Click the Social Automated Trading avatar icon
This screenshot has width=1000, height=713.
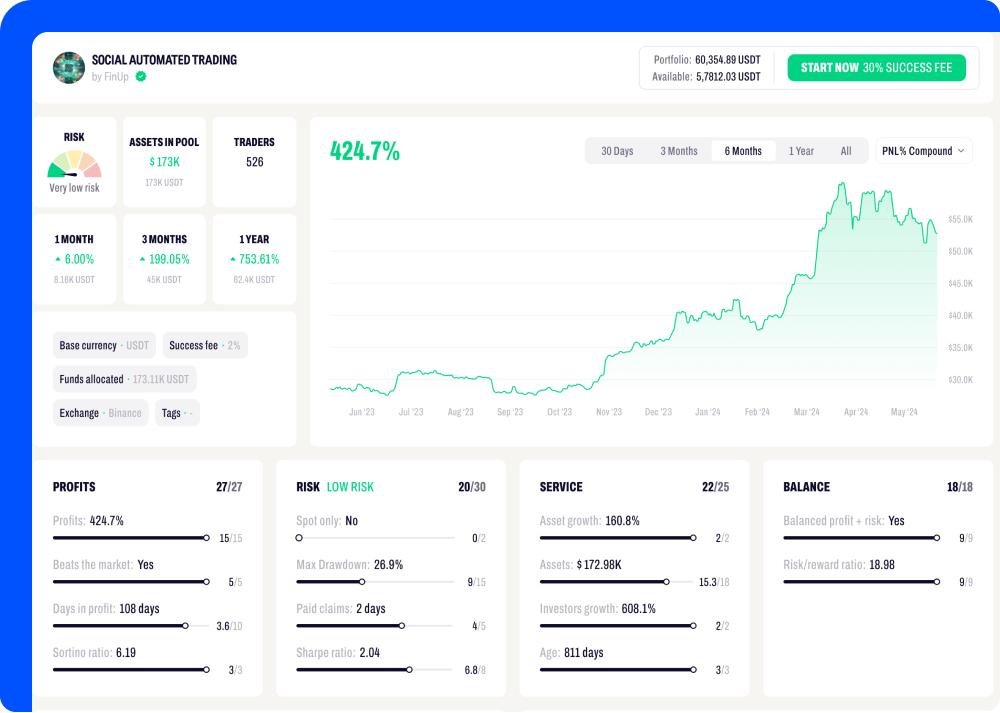(x=68, y=68)
